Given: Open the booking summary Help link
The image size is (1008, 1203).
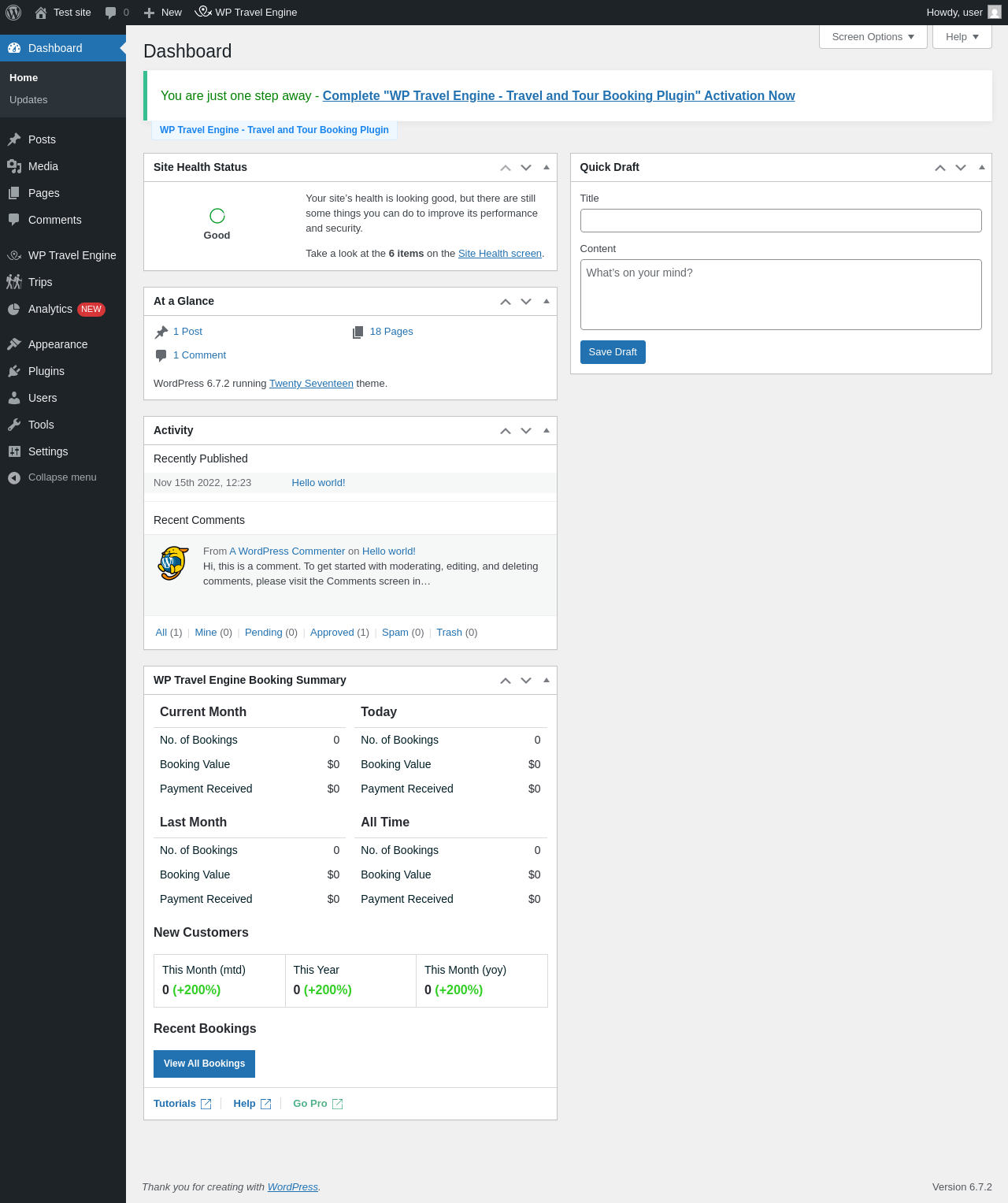Looking at the screenshot, I should (252, 1104).
